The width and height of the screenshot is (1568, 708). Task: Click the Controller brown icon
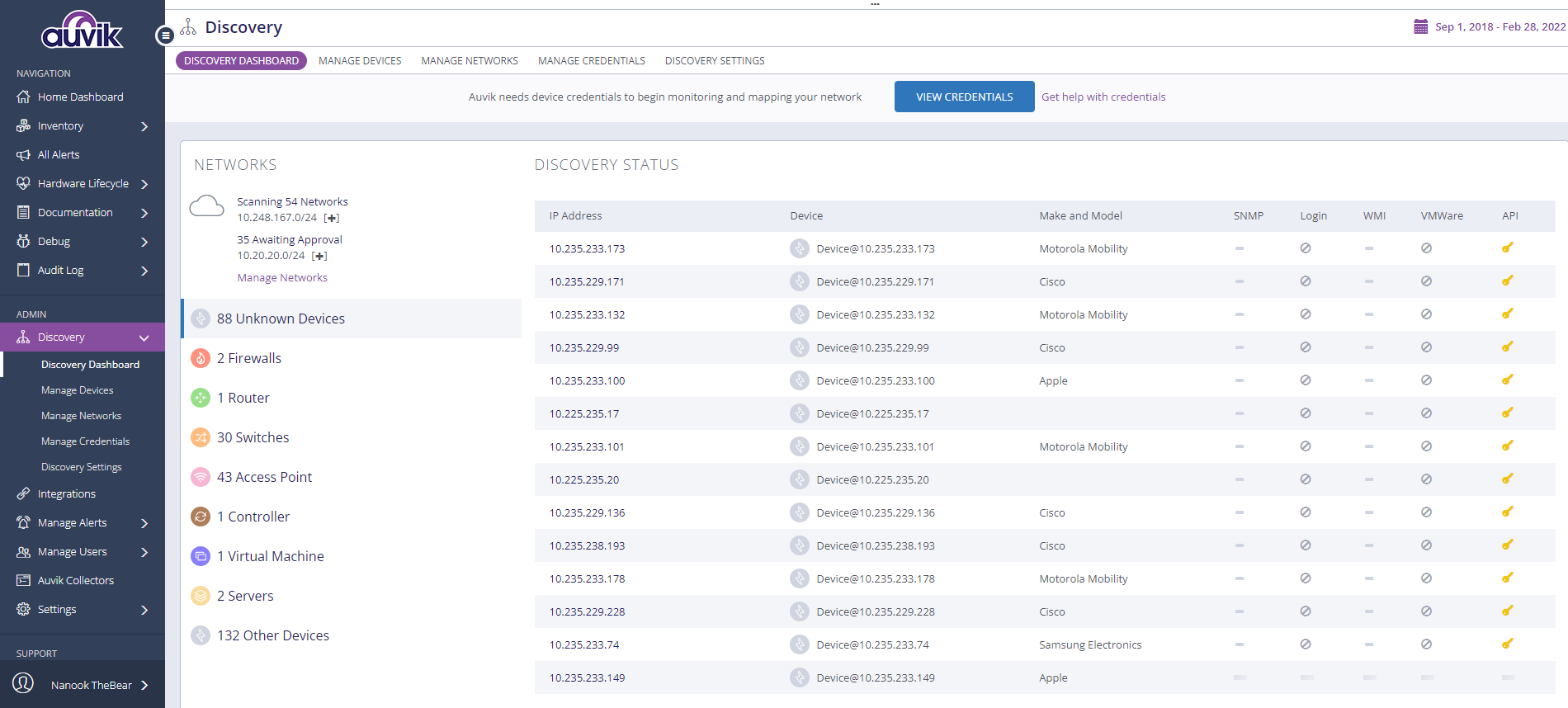(x=201, y=517)
